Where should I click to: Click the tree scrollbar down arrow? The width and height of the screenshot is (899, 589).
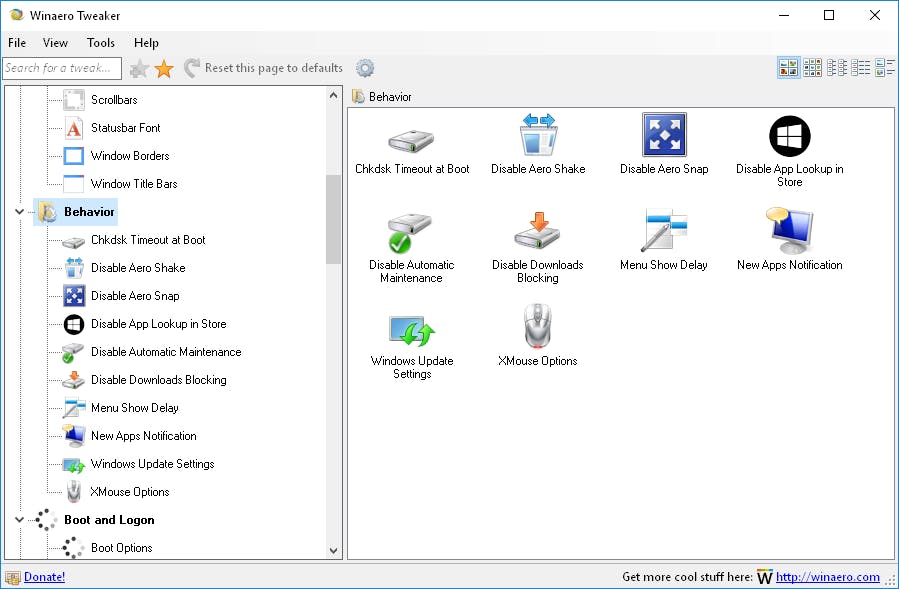[x=334, y=551]
